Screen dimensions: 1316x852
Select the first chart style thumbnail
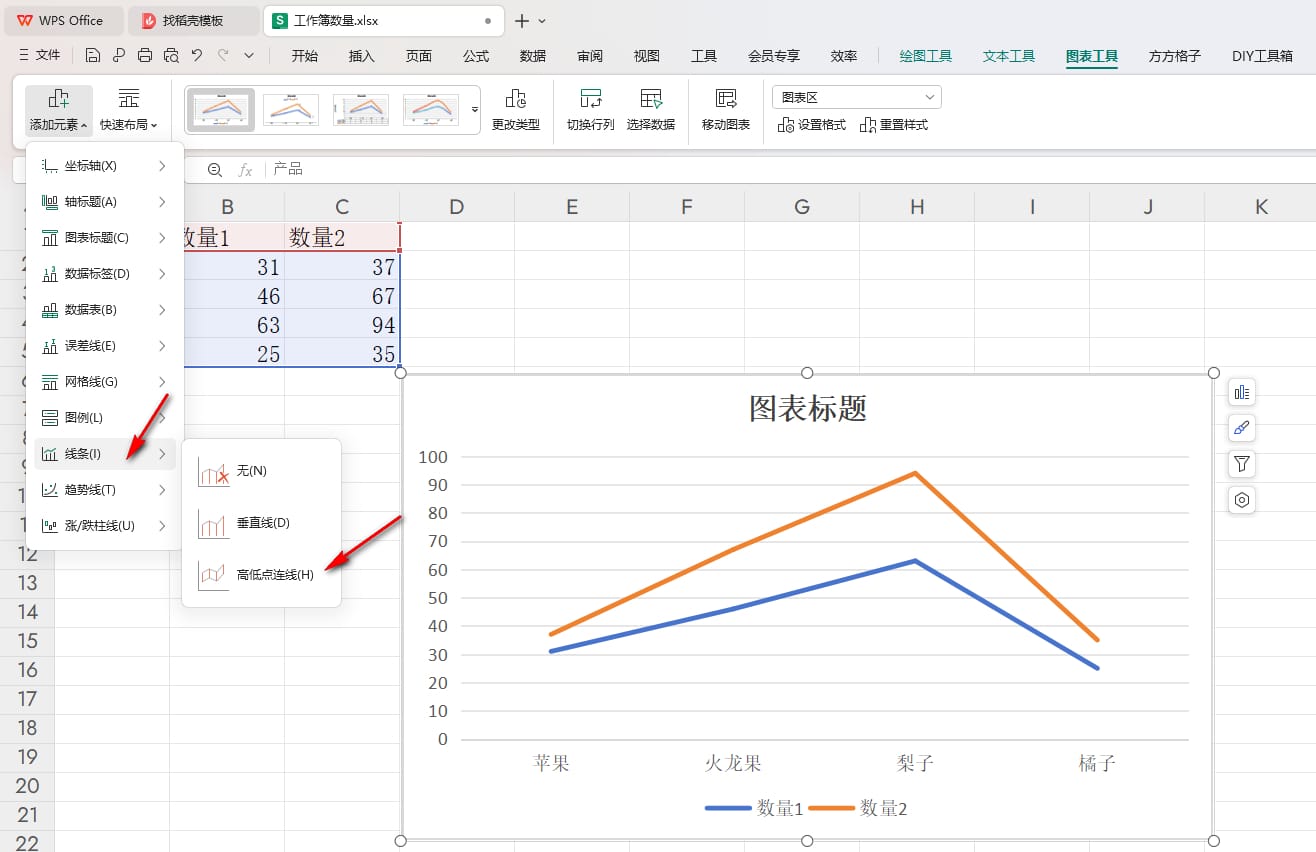tap(222, 110)
